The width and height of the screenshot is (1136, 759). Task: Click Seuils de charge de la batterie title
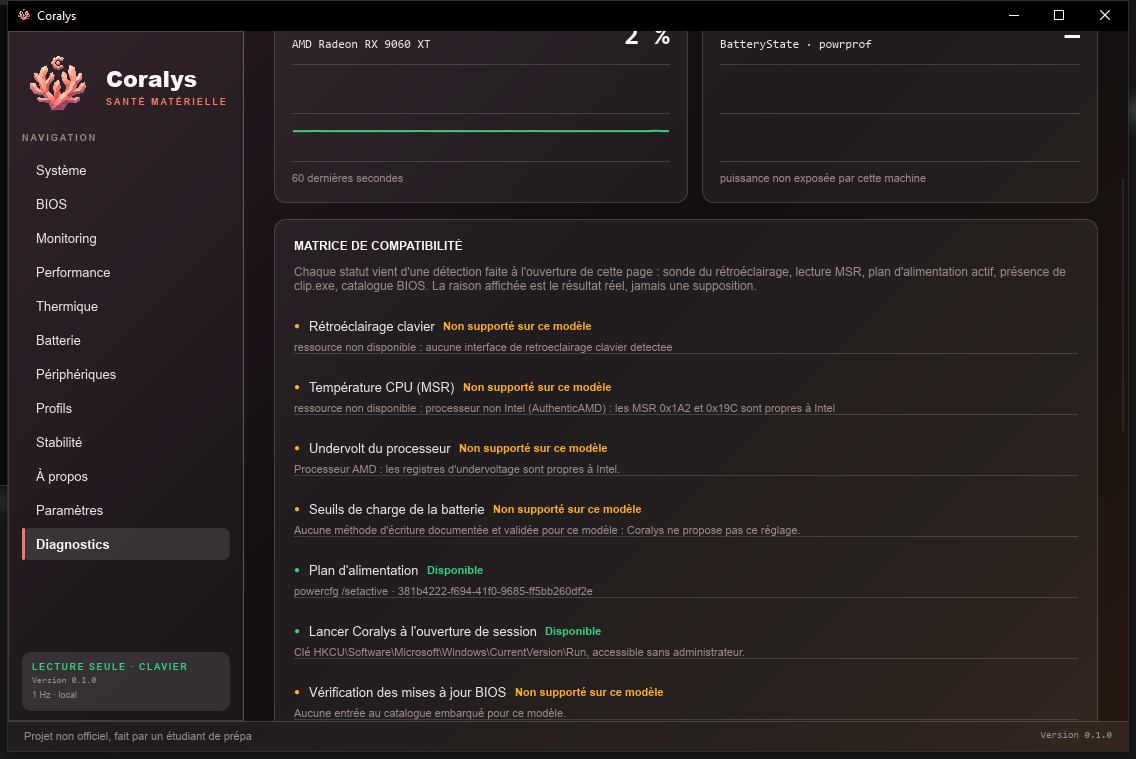click(396, 509)
